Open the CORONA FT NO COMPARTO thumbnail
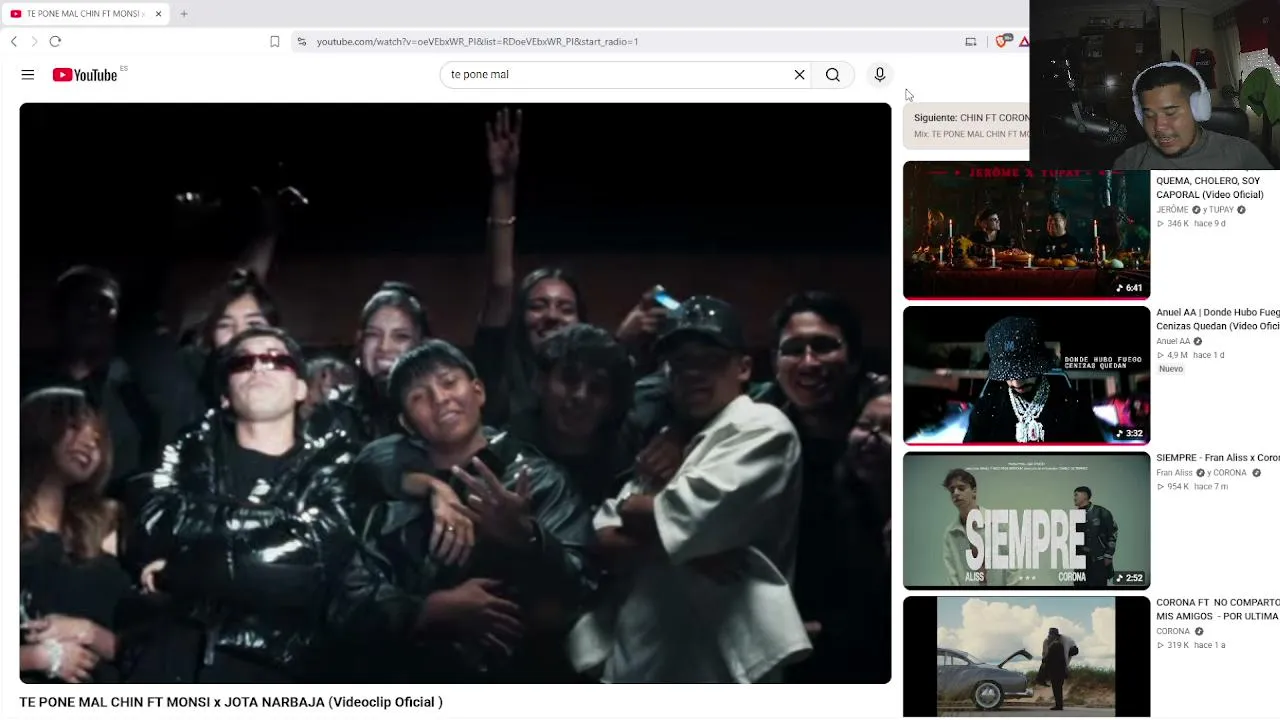The width and height of the screenshot is (1280, 720). click(x=1026, y=657)
